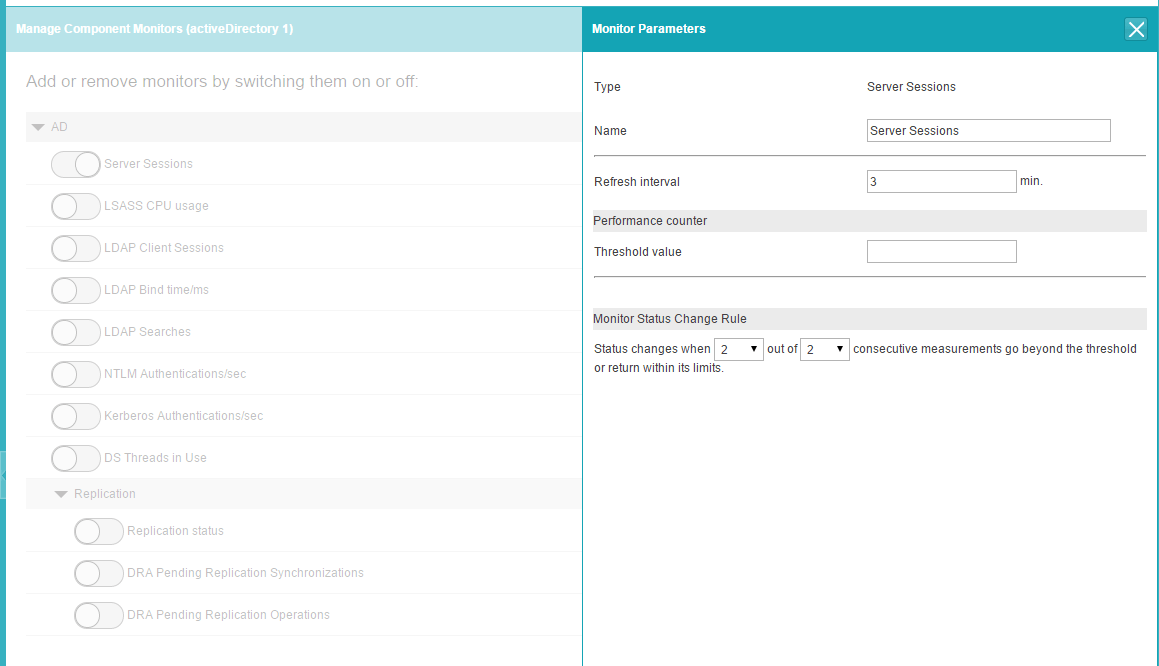Toggle the Replication status monitor
The width and height of the screenshot is (1159, 666).
click(x=99, y=531)
